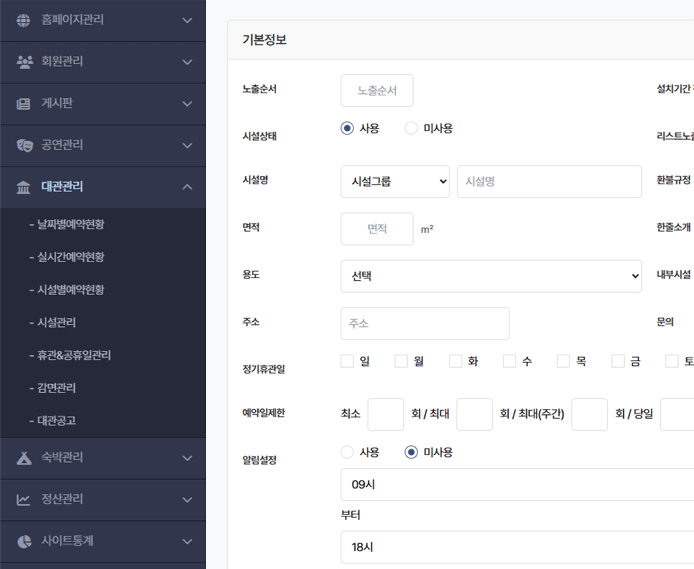This screenshot has height=569, width=694.
Task: Check the 금 closed-day checkbox
Action: click(x=618, y=361)
